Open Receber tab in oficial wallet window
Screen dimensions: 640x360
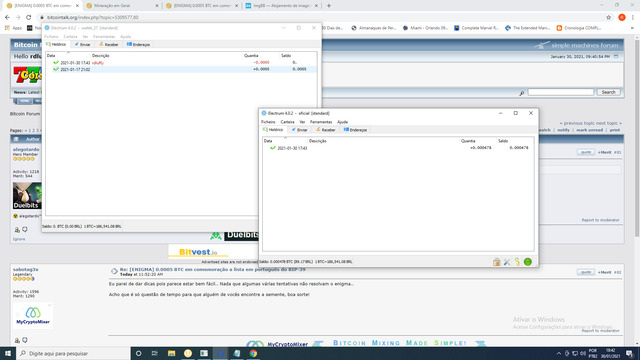click(x=326, y=130)
